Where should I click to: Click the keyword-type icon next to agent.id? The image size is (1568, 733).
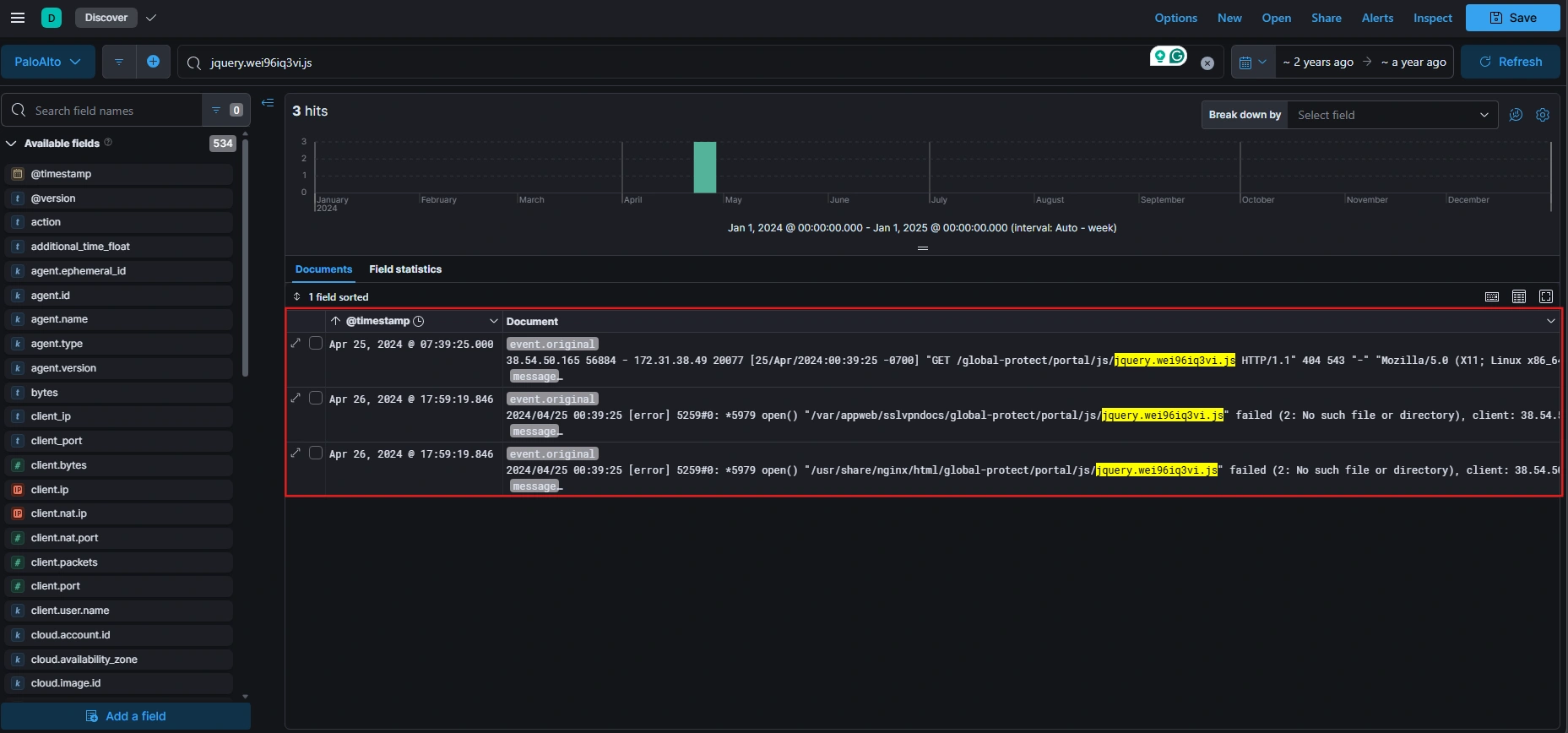click(x=17, y=296)
